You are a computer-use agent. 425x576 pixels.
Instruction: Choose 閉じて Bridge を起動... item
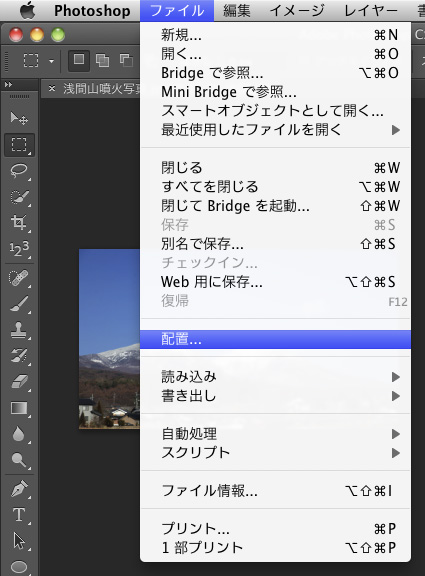point(275,206)
